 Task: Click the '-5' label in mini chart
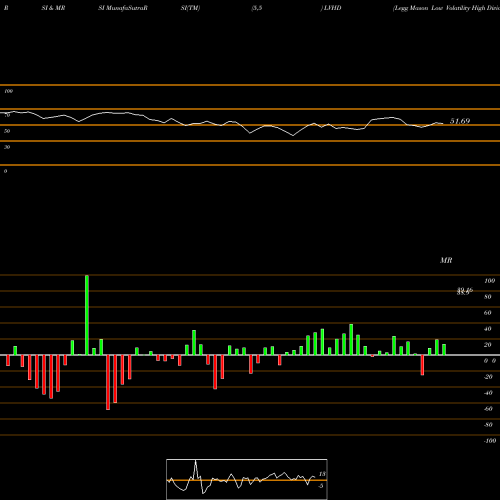click(320, 486)
